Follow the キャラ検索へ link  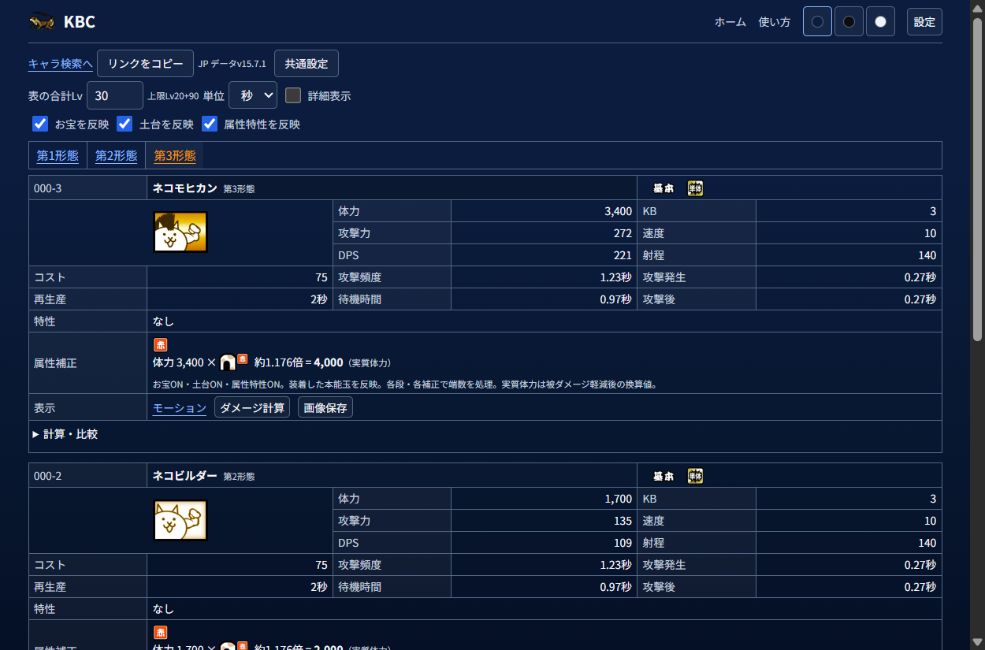click(60, 64)
